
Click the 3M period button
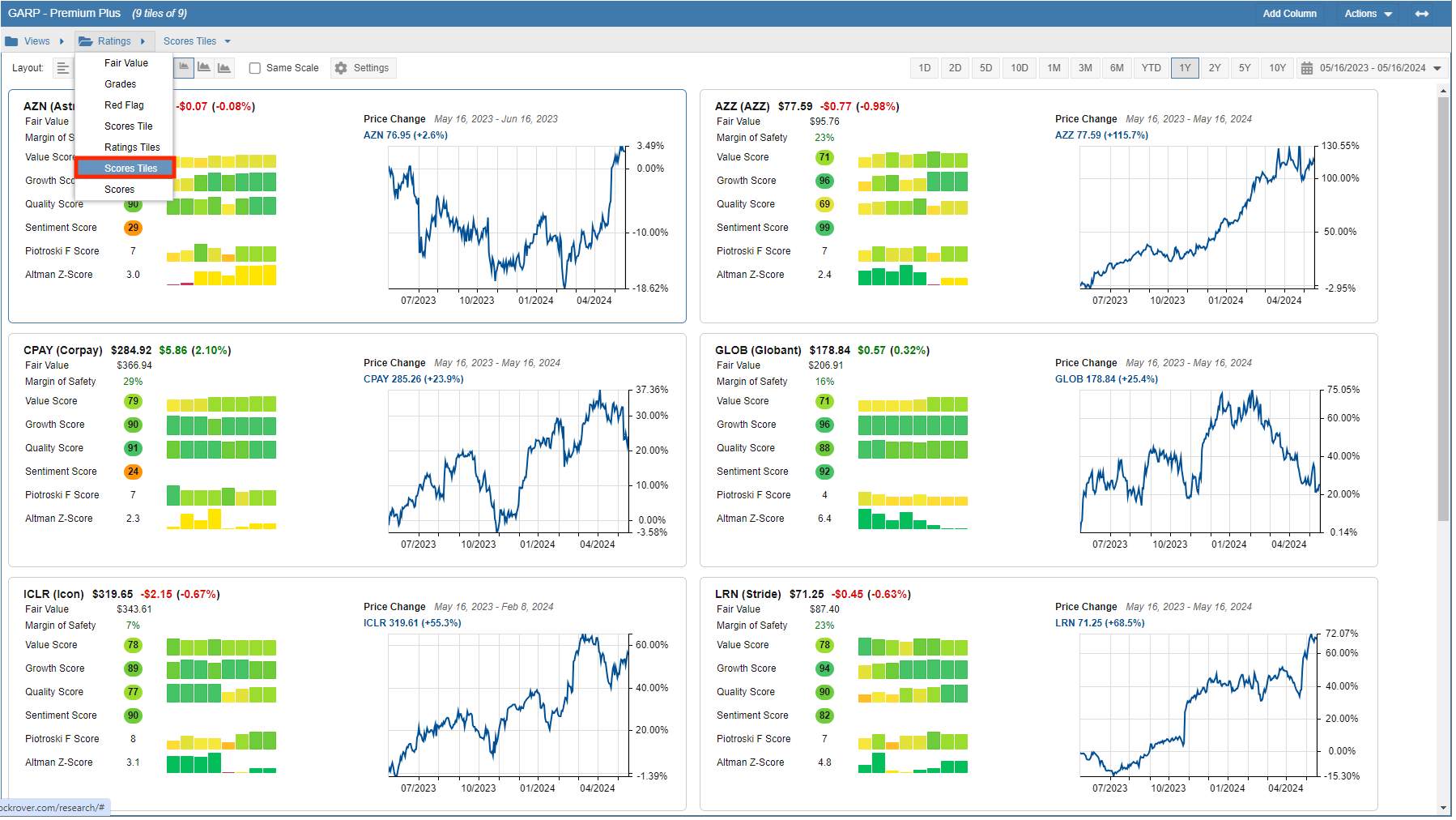pos(1085,68)
